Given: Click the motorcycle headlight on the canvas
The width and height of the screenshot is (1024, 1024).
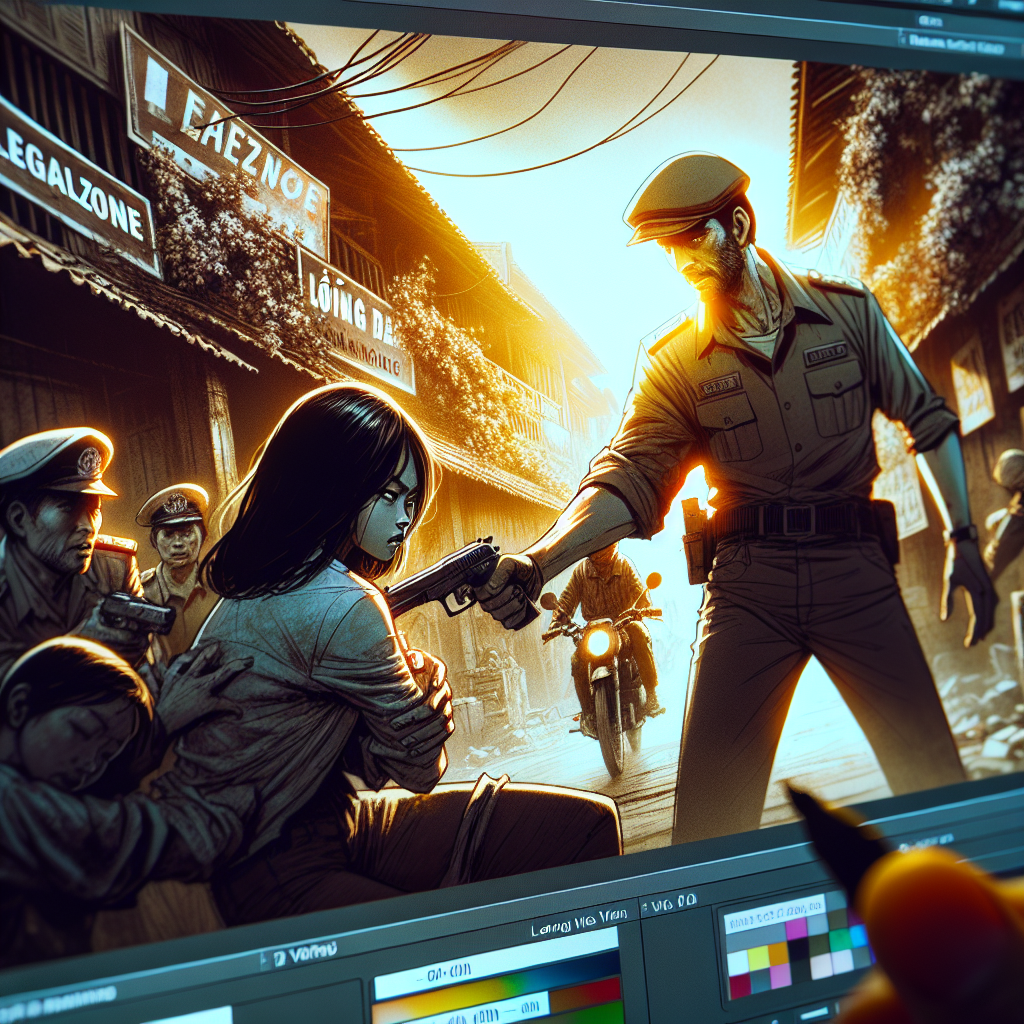Looking at the screenshot, I should click(599, 641).
